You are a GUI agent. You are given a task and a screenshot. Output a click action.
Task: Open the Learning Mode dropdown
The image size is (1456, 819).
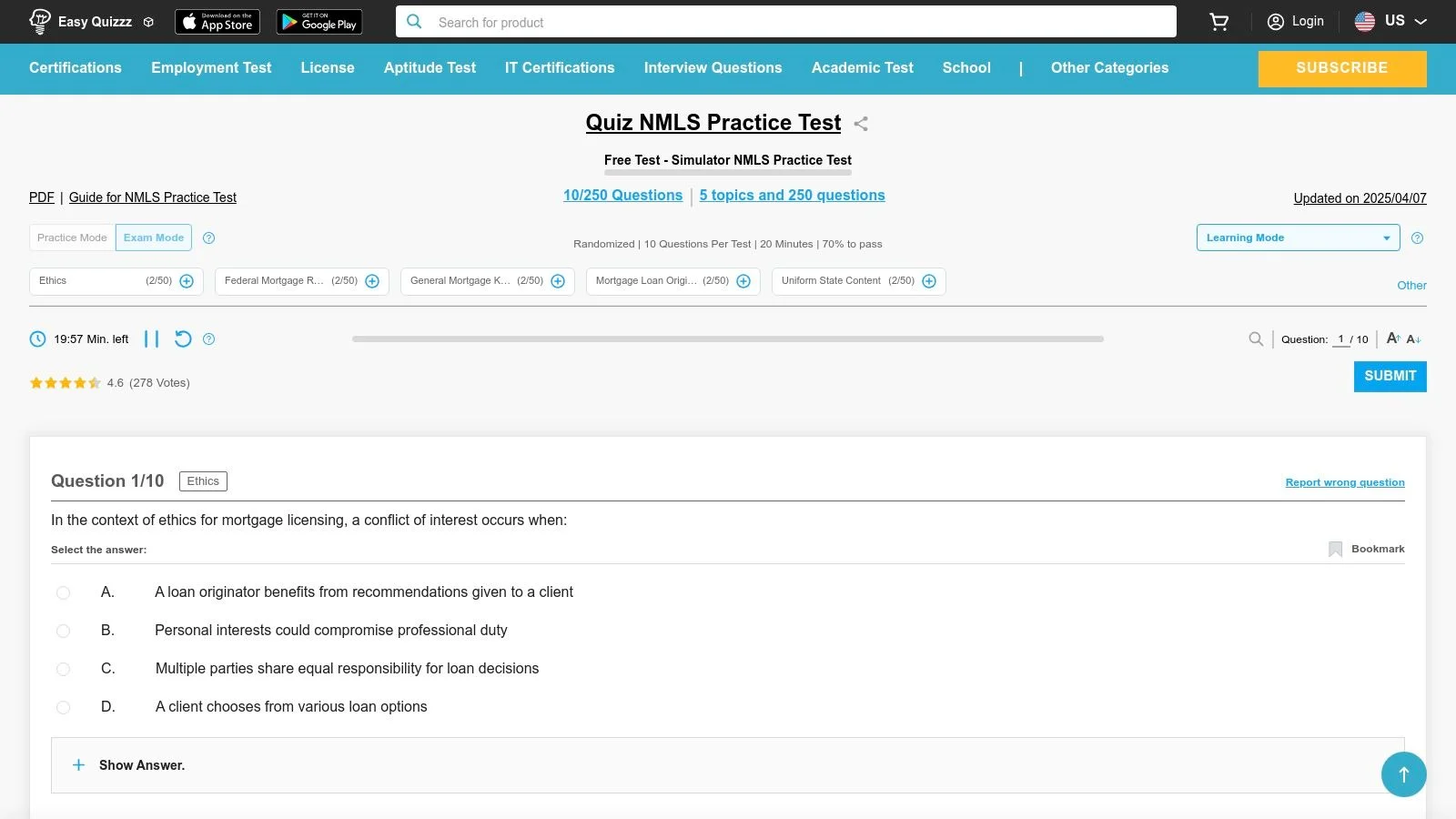[x=1298, y=238]
